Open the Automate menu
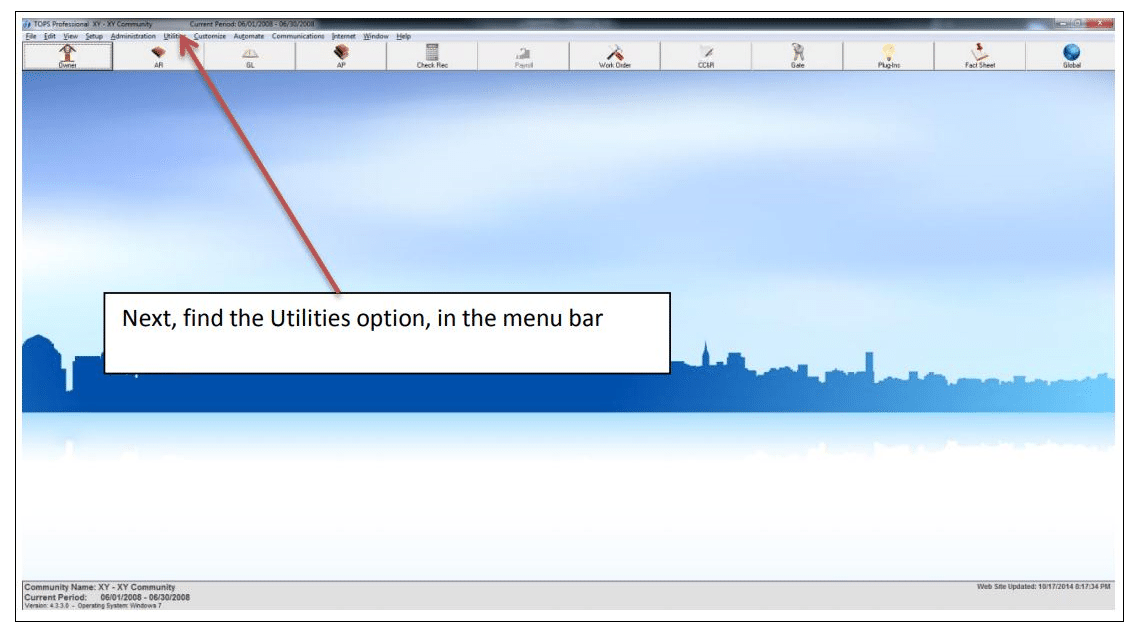The width and height of the screenshot is (1132, 632). pyautogui.click(x=248, y=36)
